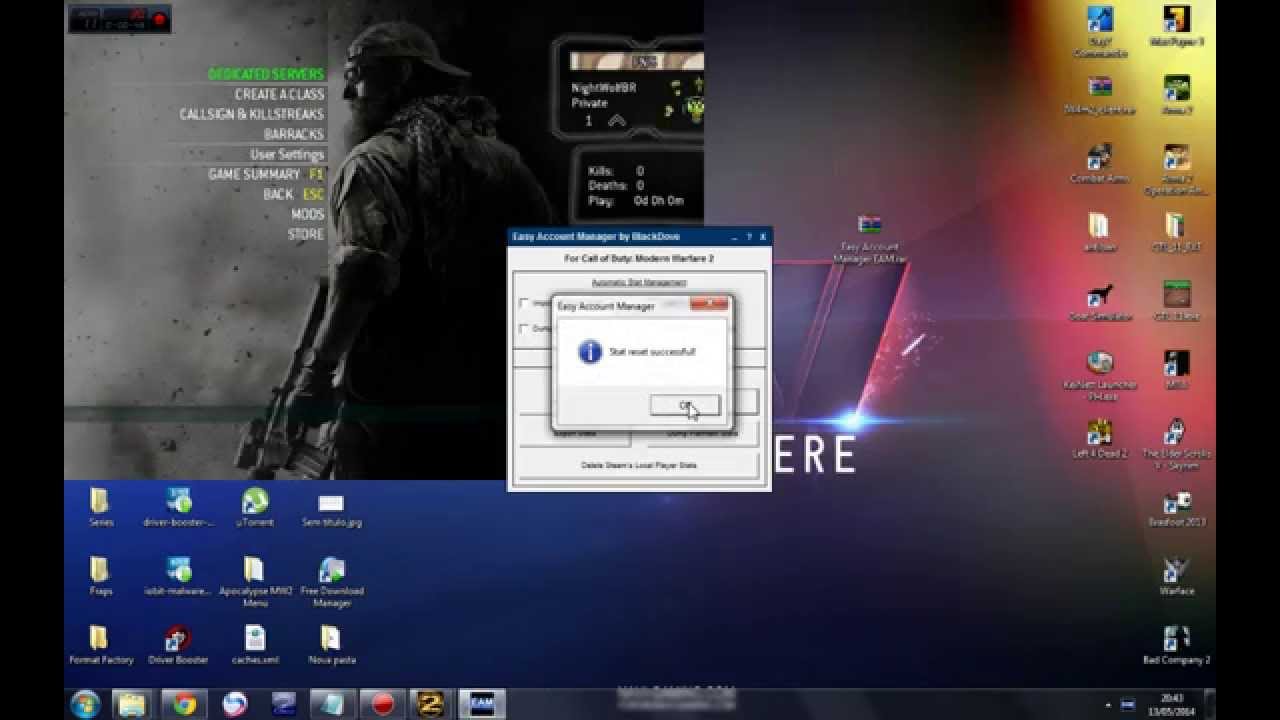This screenshot has height=720, width=1280.
Task: Select CALLSIGN & KILLSTREAKS menu entry
Action: (252, 114)
